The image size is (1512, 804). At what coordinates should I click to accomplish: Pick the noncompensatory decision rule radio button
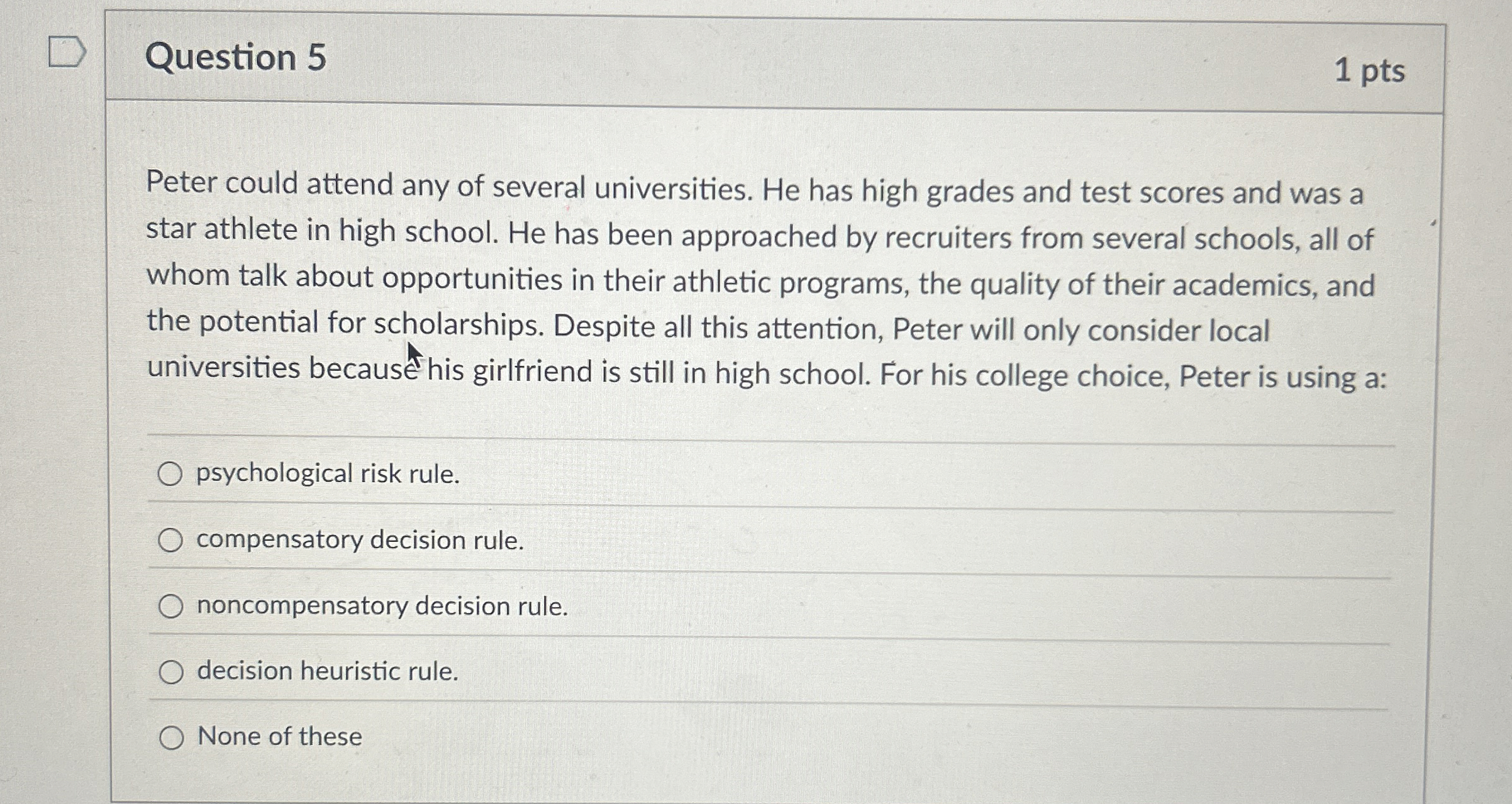(170, 606)
